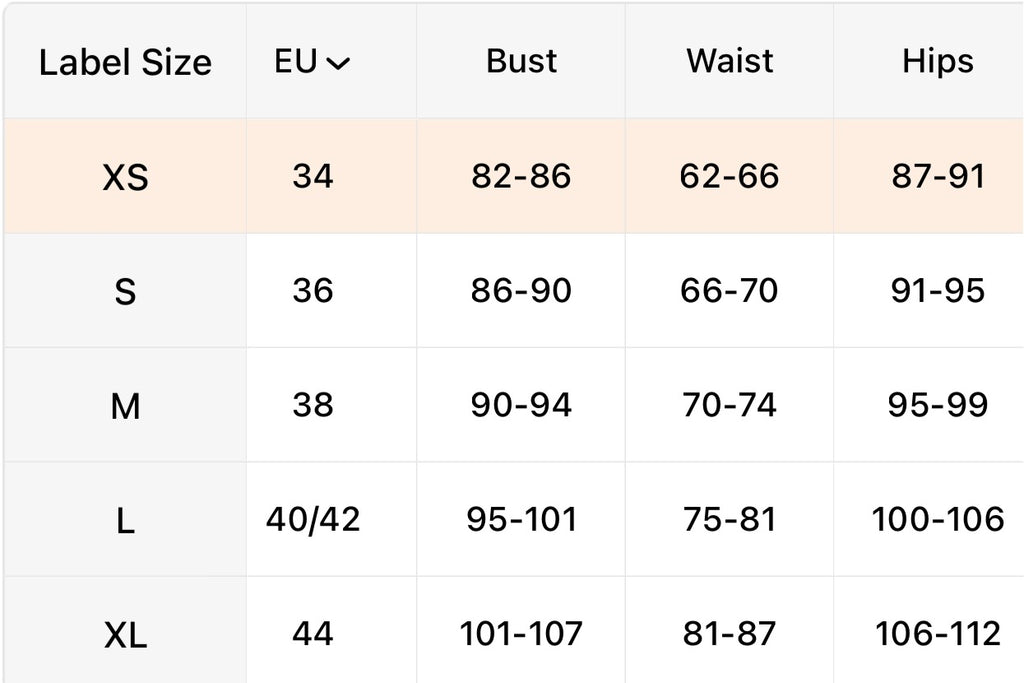The image size is (1024, 683).
Task: Click EU size 40/42 cell
Action: coord(313,519)
